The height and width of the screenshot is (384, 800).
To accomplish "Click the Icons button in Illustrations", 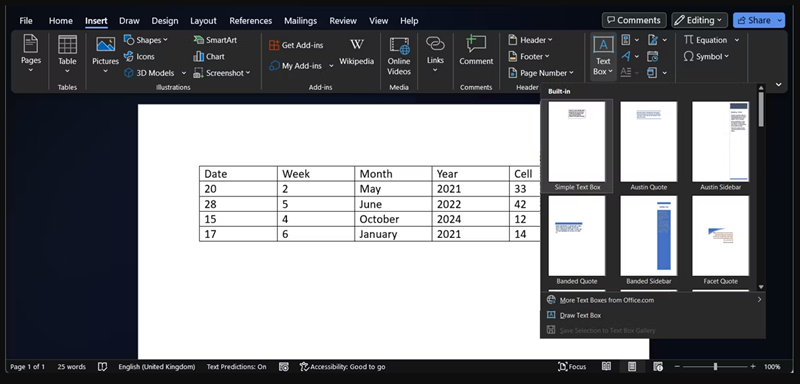I will coord(139,57).
